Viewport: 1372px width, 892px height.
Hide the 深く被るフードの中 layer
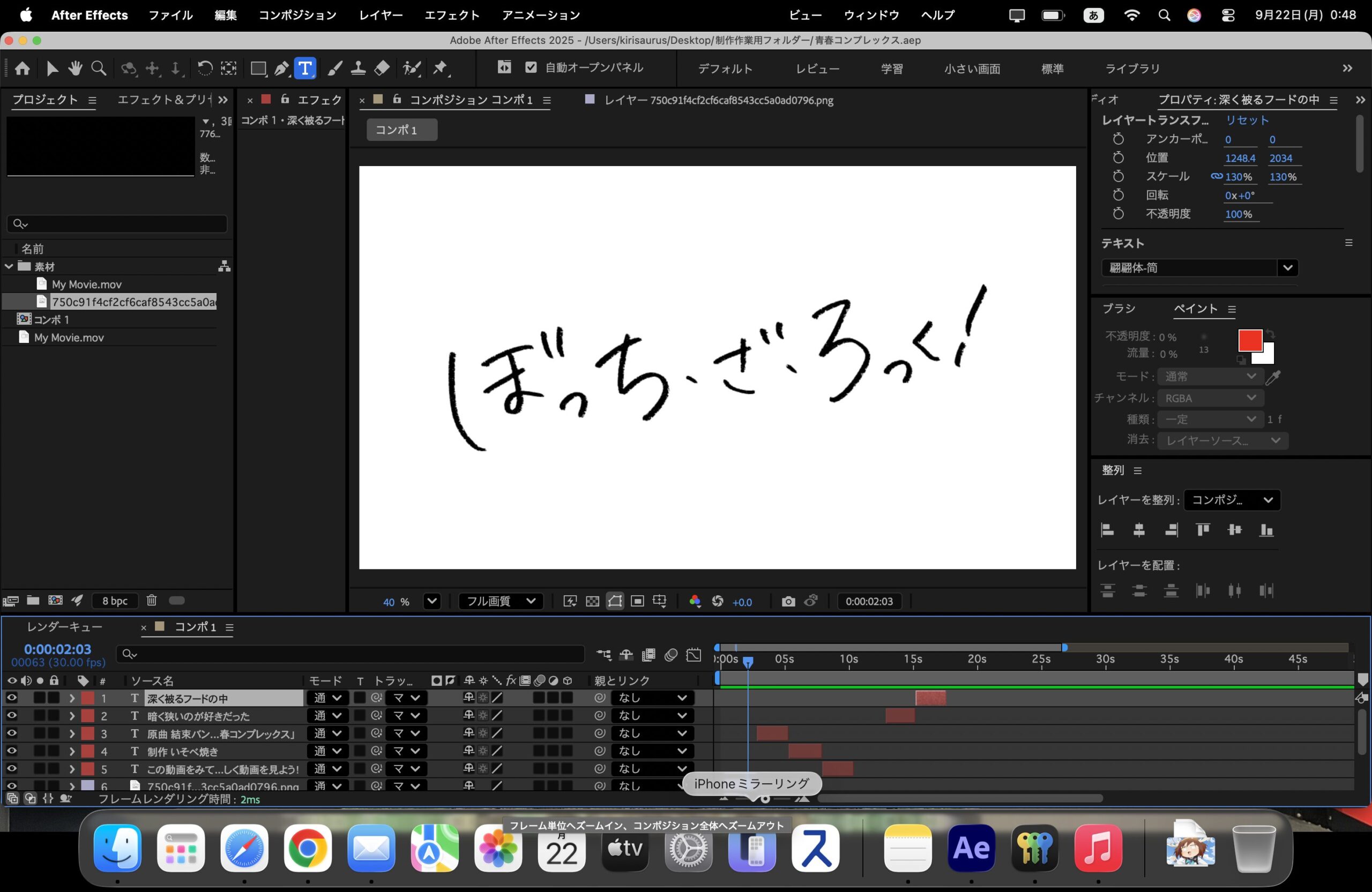tap(11, 698)
